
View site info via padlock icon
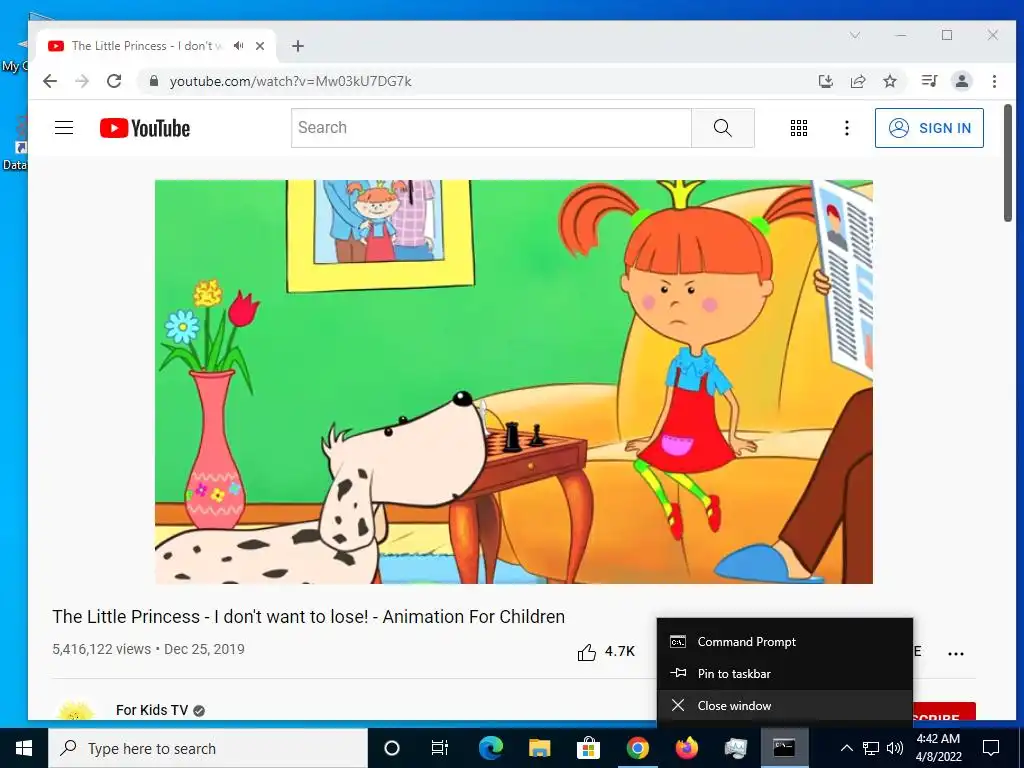pos(154,81)
